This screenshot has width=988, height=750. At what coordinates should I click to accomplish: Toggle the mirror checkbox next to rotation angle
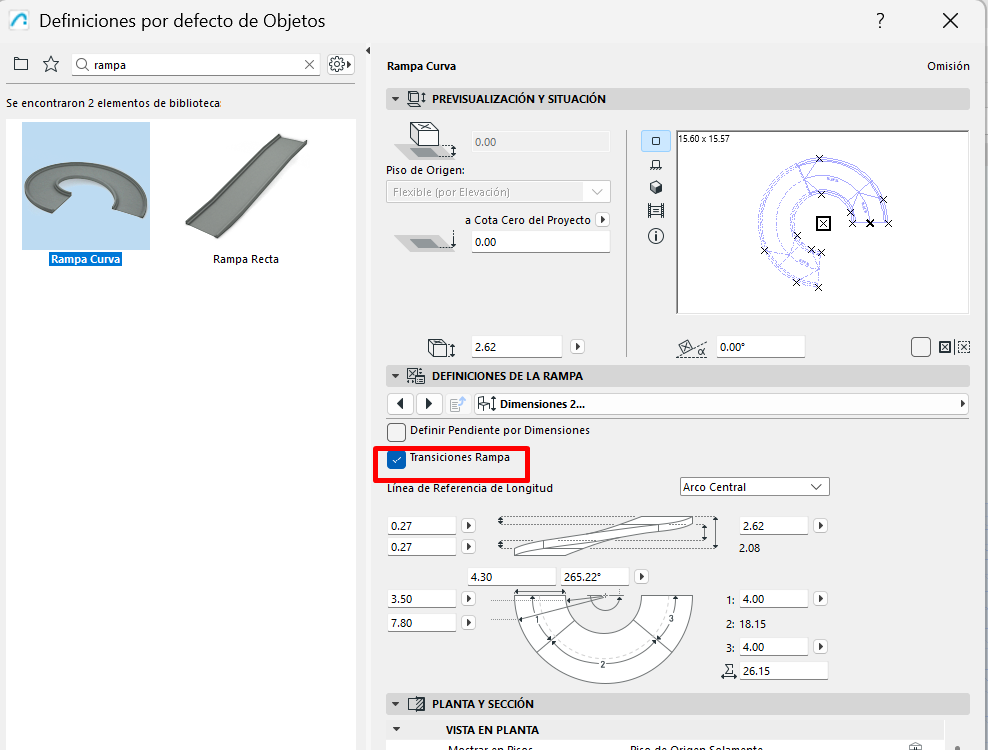click(921, 347)
